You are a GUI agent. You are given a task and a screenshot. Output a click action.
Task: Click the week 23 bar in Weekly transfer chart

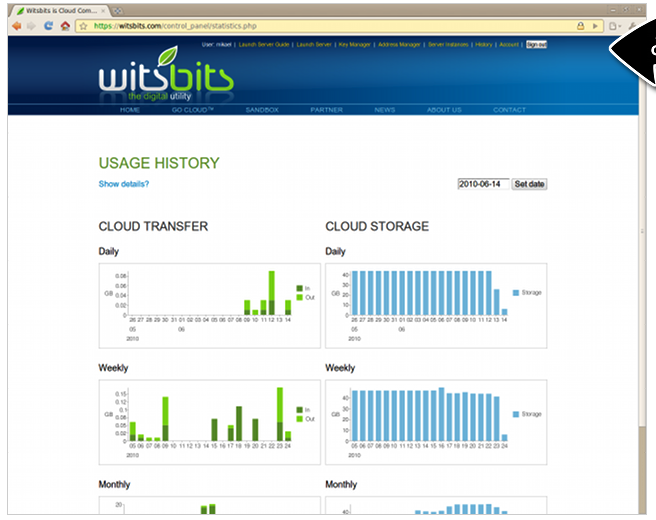[280, 414]
